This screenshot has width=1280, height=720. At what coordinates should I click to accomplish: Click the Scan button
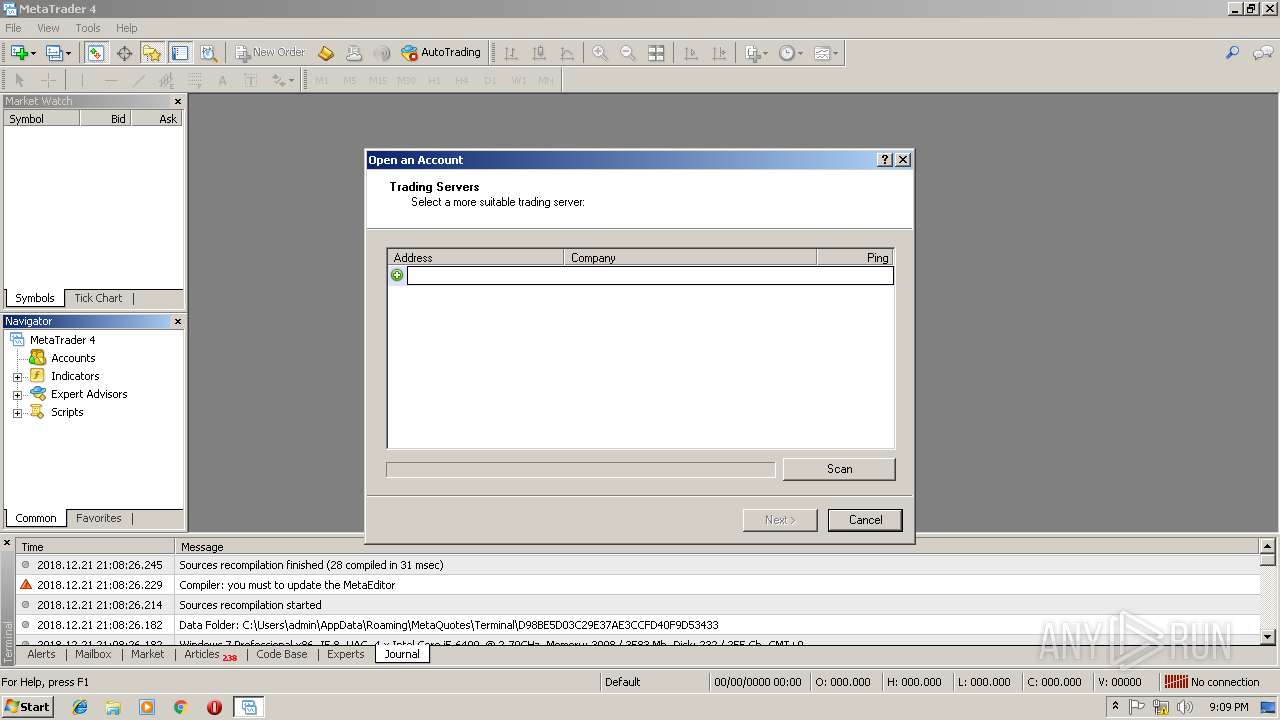(x=839, y=469)
